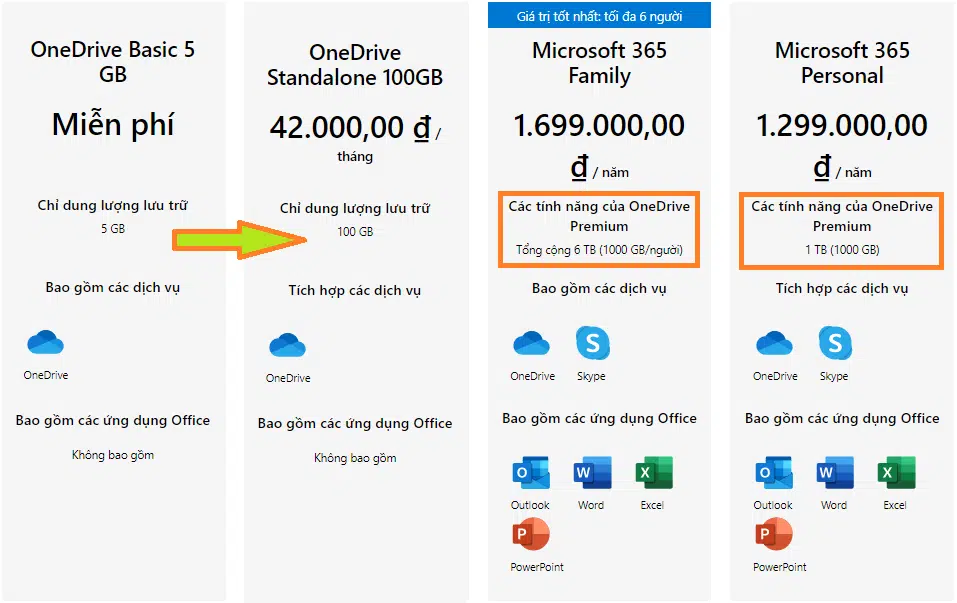The image size is (957, 603).
Task: Click the Excel icon in Family column
Action: pos(652,472)
